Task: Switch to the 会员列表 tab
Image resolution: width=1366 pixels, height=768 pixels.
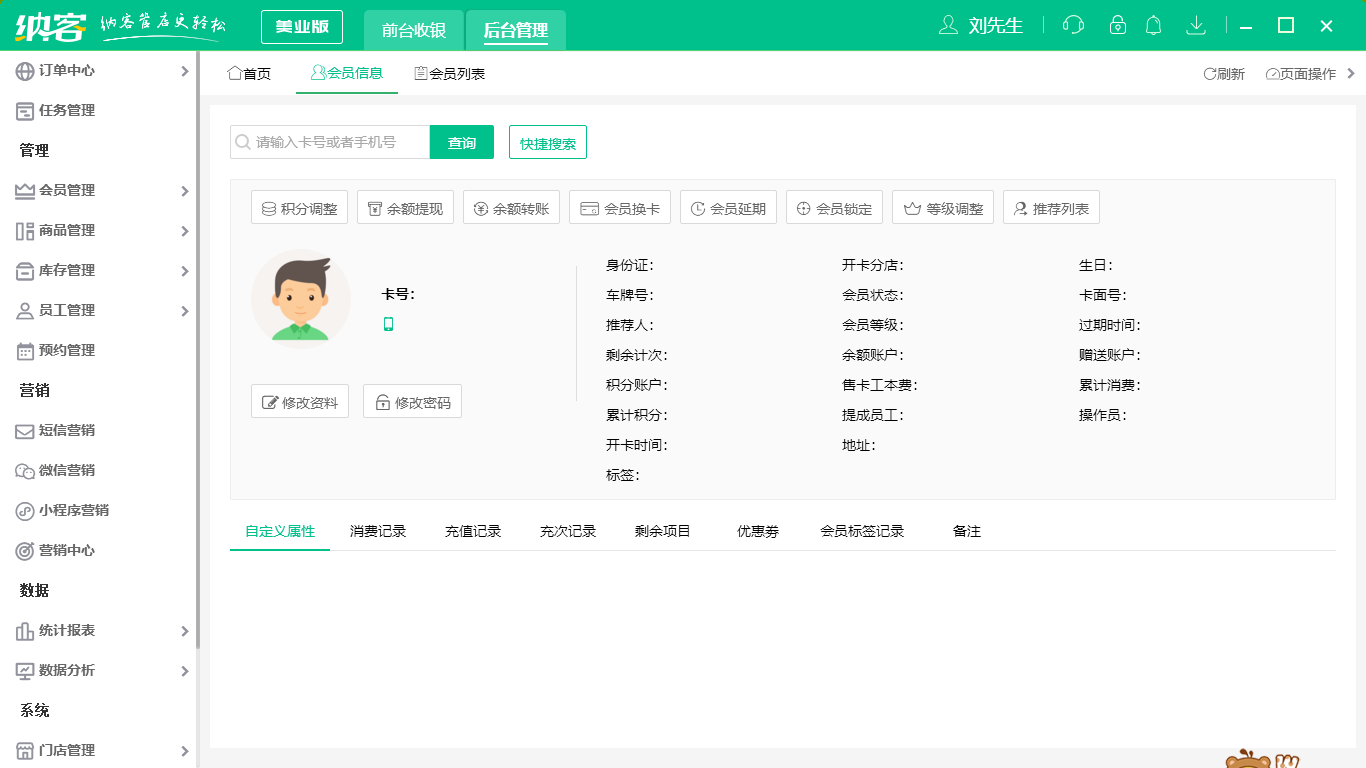Action: tap(449, 72)
